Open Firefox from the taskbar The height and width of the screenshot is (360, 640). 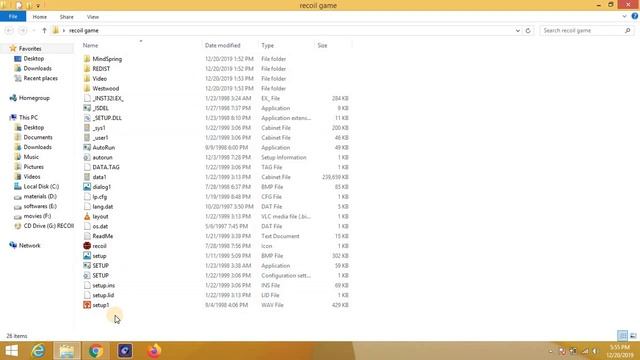pos(154,351)
